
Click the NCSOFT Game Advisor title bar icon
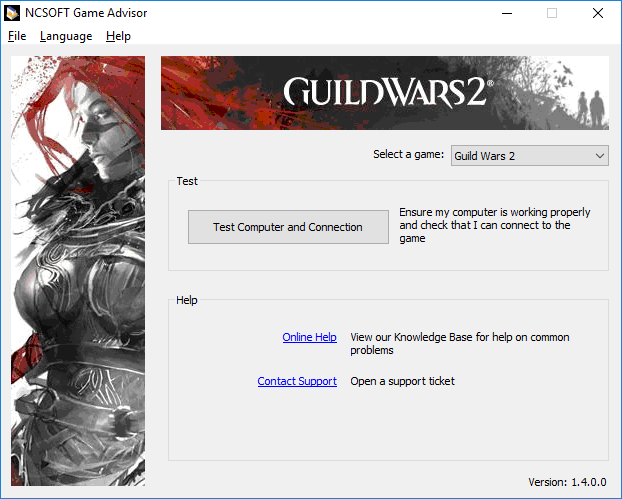pyautogui.click(x=12, y=13)
